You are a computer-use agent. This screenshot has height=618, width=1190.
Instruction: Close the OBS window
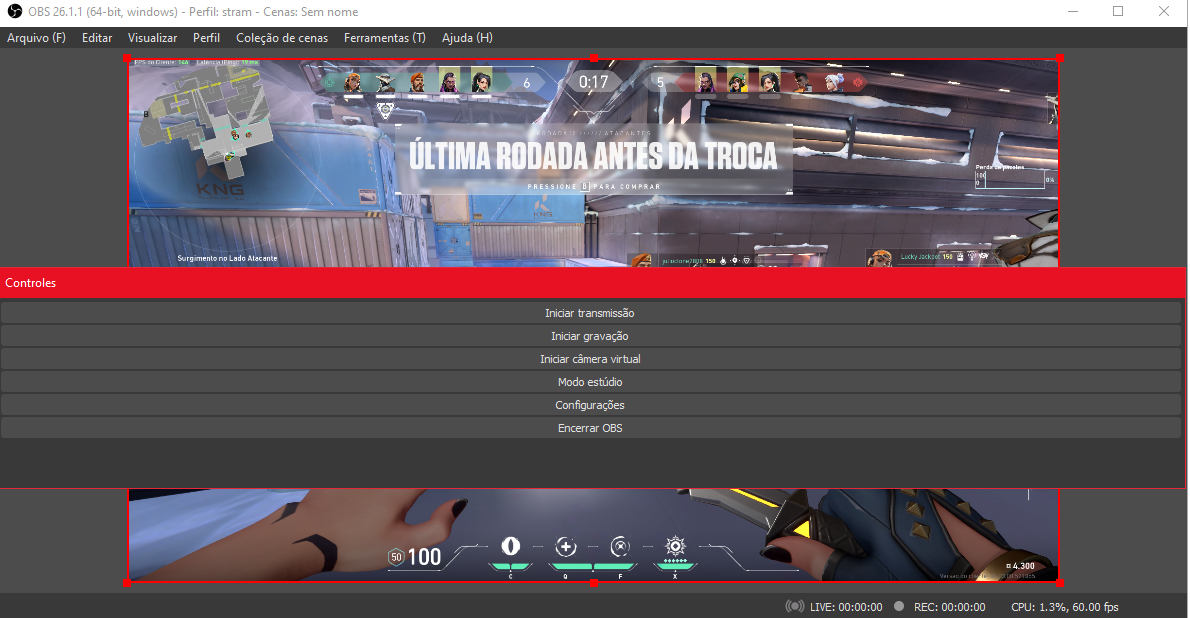tap(1163, 11)
